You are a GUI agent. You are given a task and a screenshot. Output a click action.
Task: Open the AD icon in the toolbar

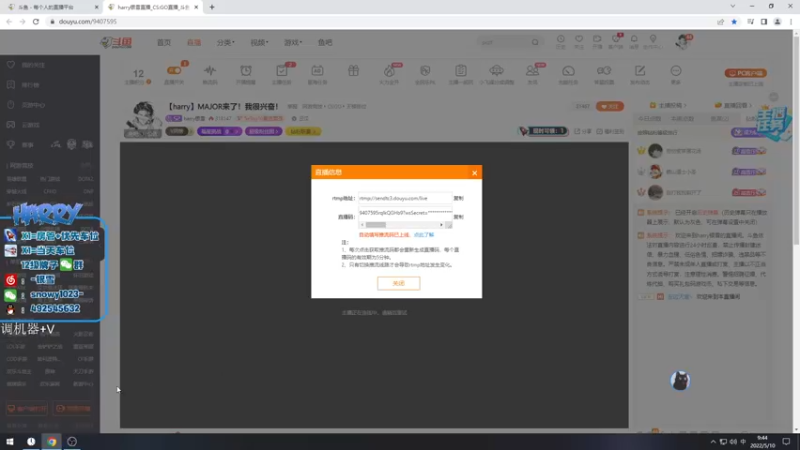(317, 70)
